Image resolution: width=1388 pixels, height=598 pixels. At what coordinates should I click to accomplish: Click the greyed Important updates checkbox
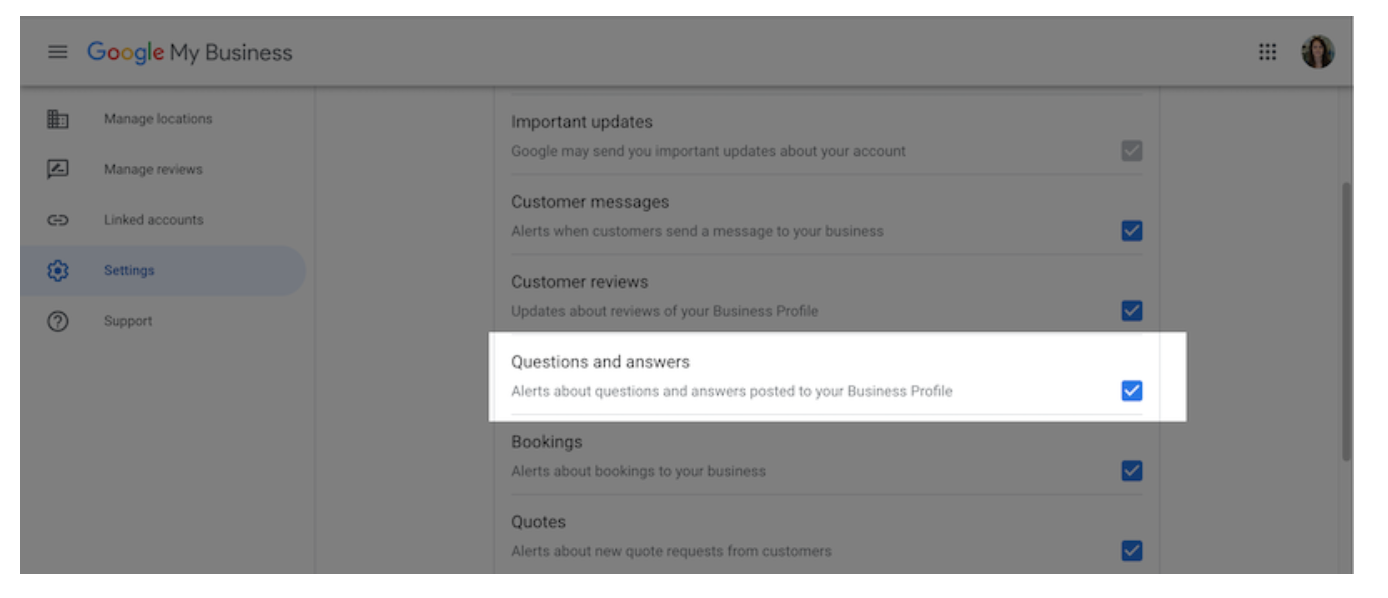tap(1131, 151)
